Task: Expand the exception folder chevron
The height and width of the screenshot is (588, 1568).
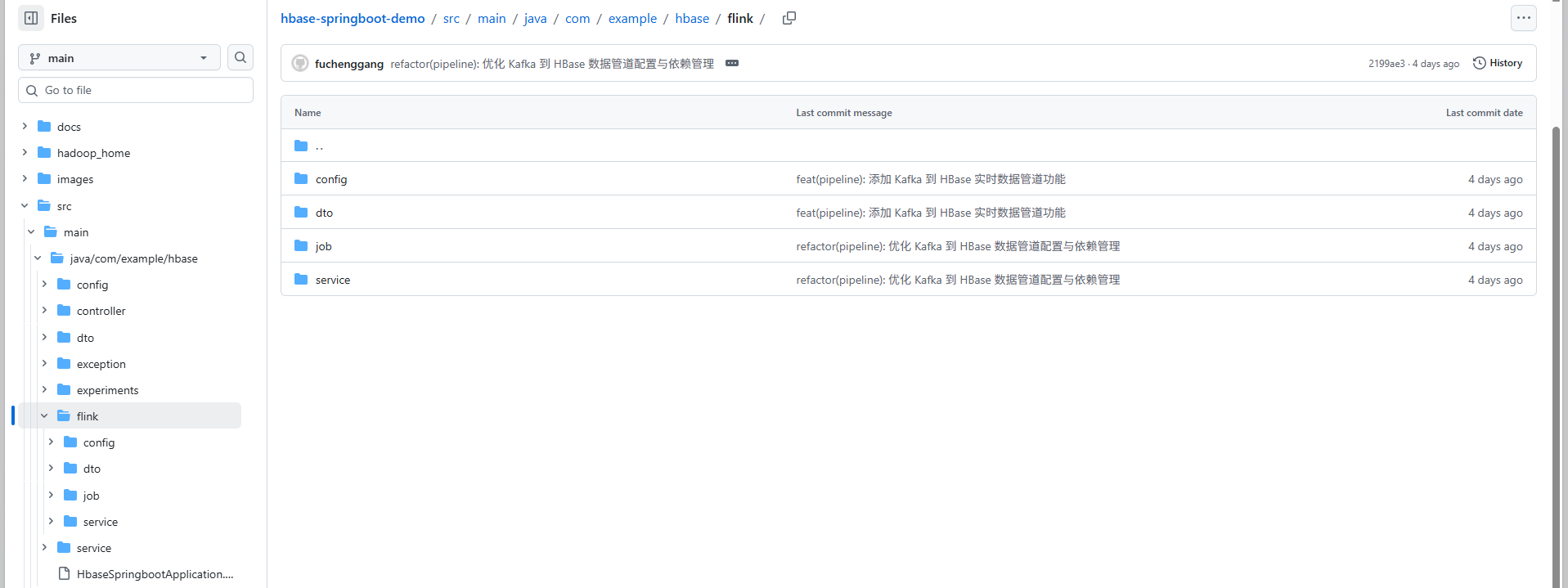Action: coord(44,363)
